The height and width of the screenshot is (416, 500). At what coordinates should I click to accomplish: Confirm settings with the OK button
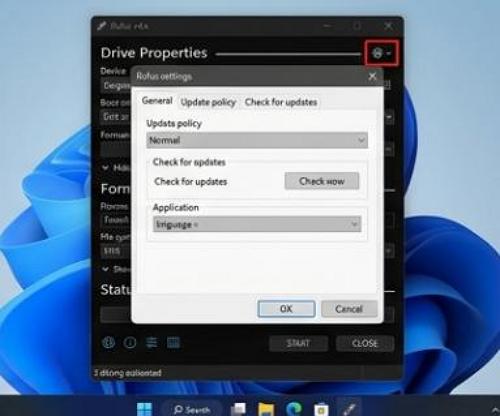286,309
